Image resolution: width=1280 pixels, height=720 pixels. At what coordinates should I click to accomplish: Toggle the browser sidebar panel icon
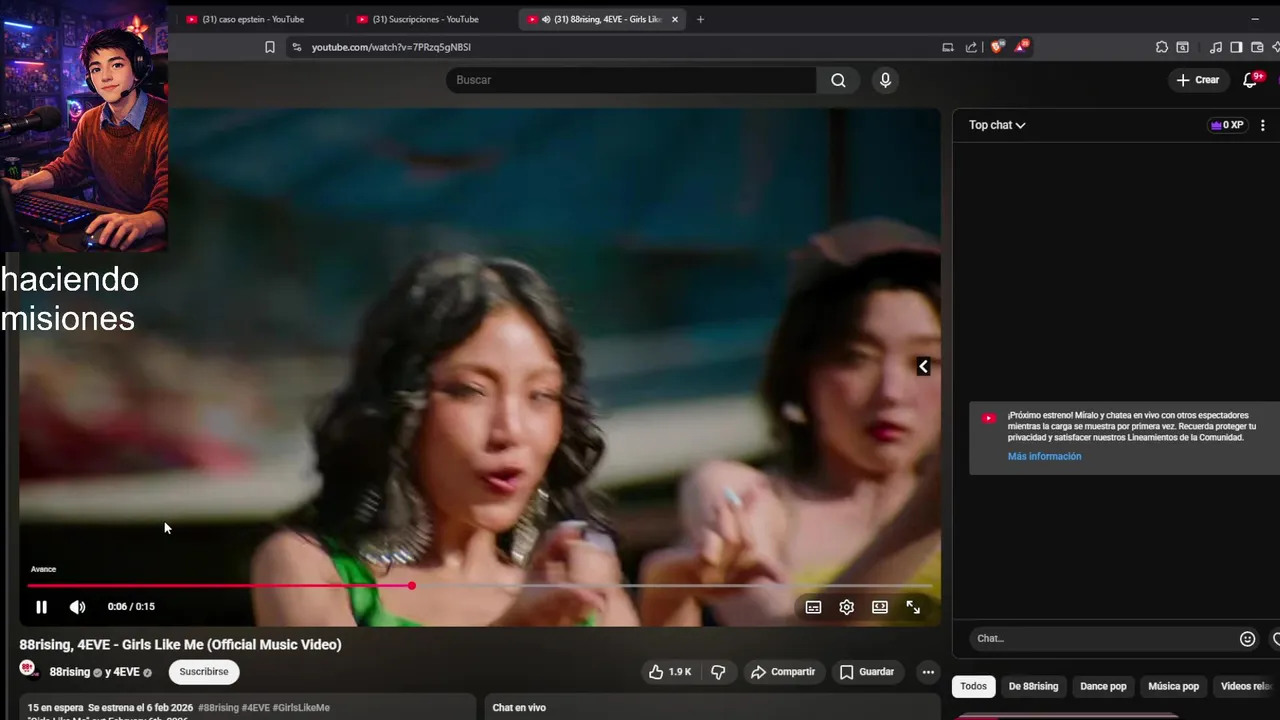(x=1236, y=47)
